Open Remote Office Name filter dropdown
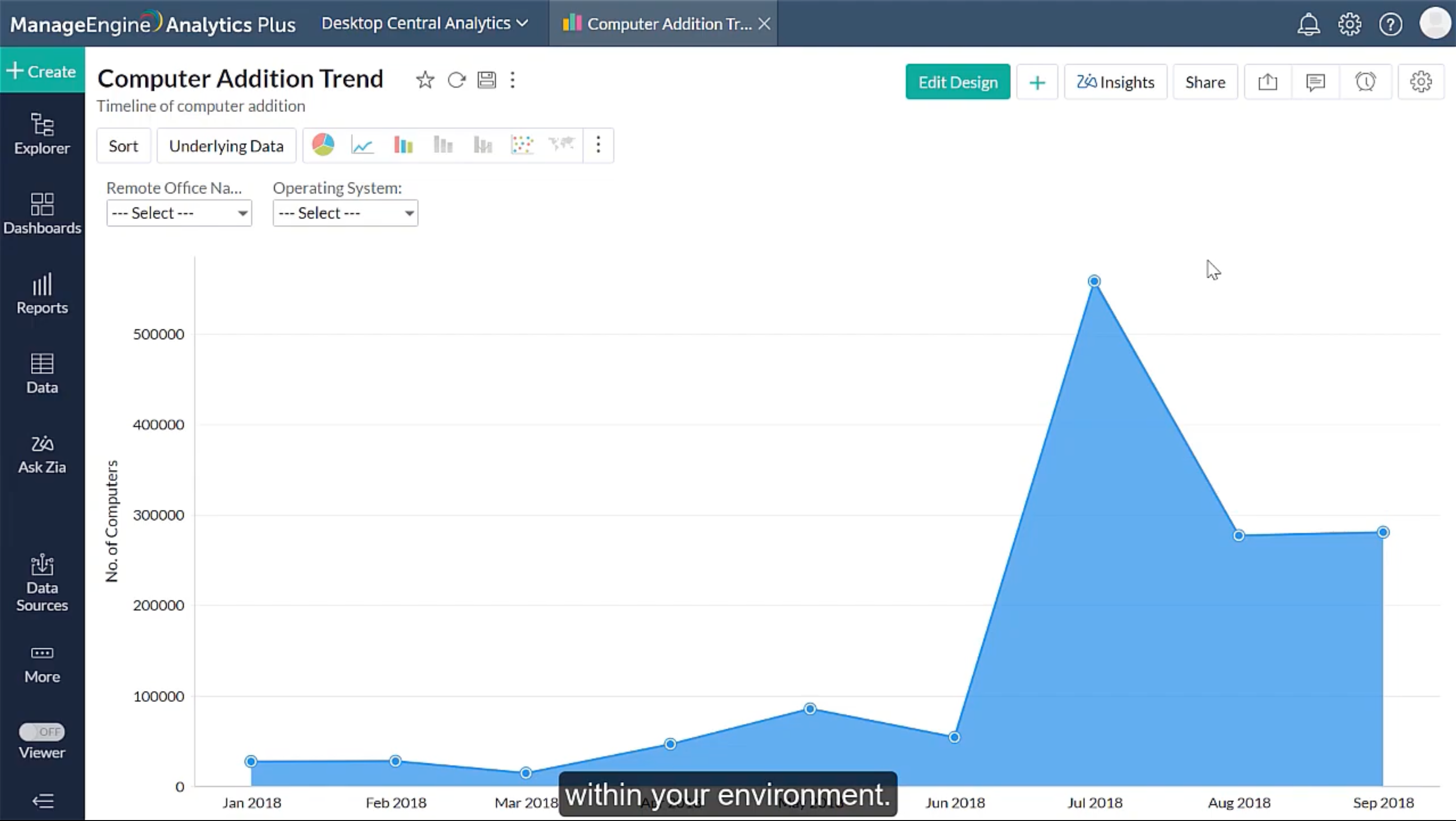1456x821 pixels. 179,213
